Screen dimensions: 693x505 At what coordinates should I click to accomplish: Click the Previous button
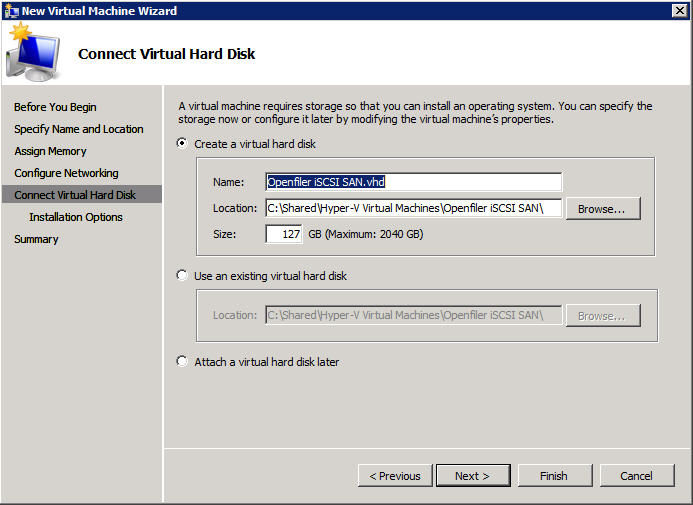pos(395,476)
